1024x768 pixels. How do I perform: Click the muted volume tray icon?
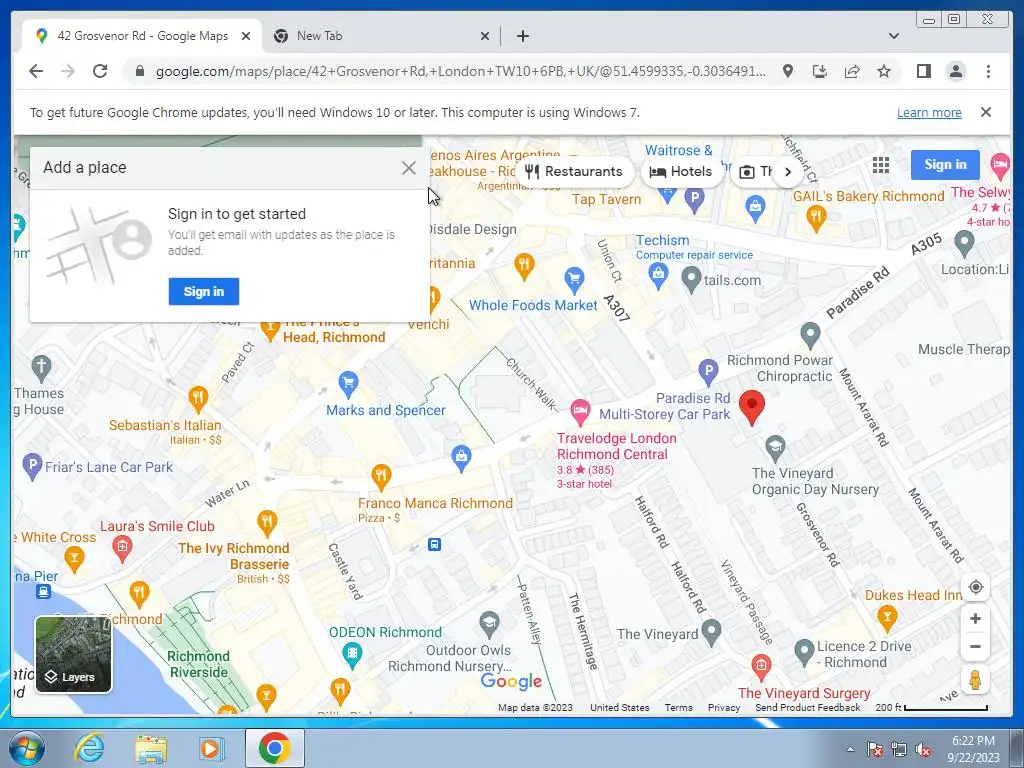coord(922,749)
